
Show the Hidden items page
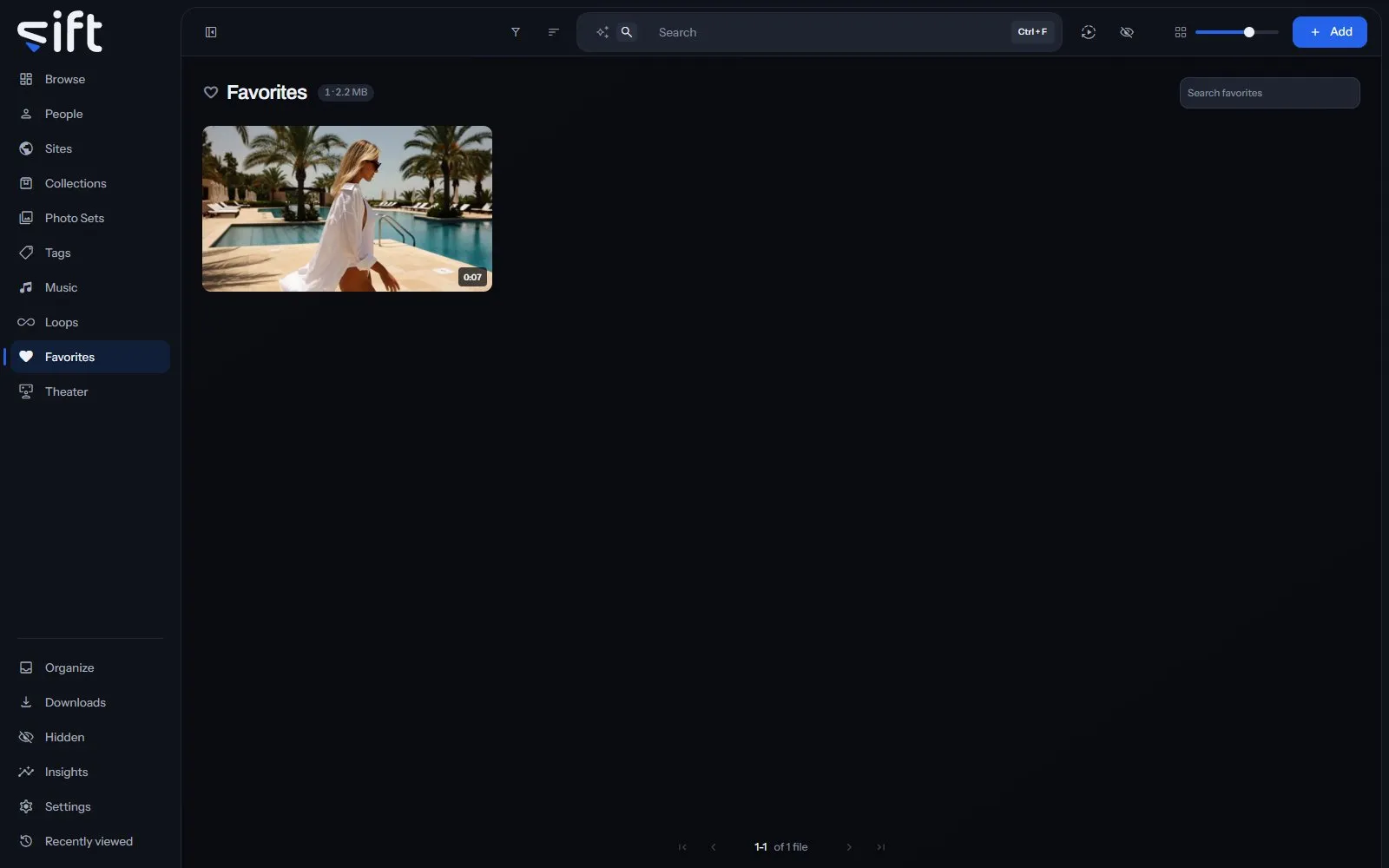click(x=90, y=737)
